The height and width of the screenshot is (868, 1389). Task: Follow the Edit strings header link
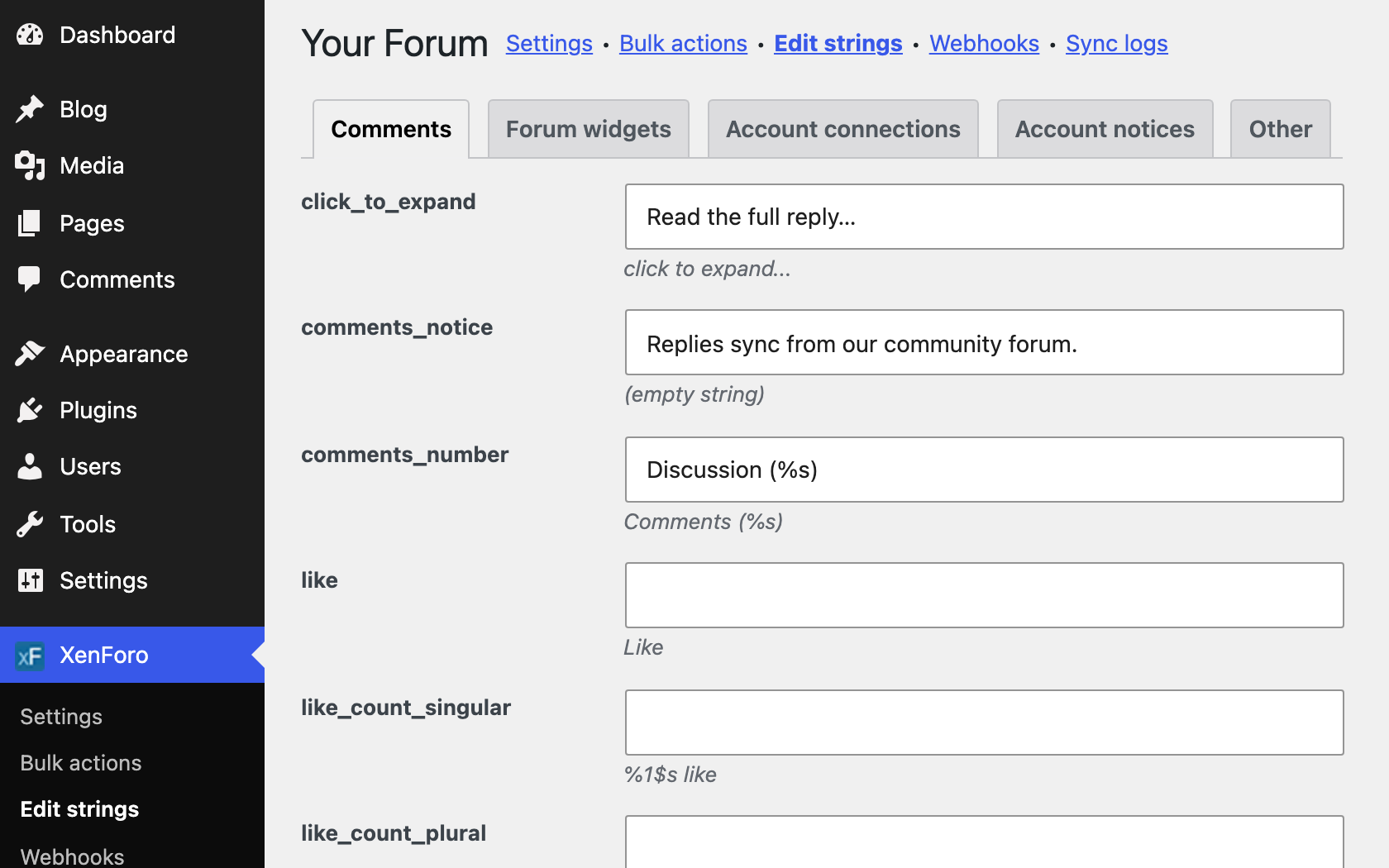(x=838, y=43)
